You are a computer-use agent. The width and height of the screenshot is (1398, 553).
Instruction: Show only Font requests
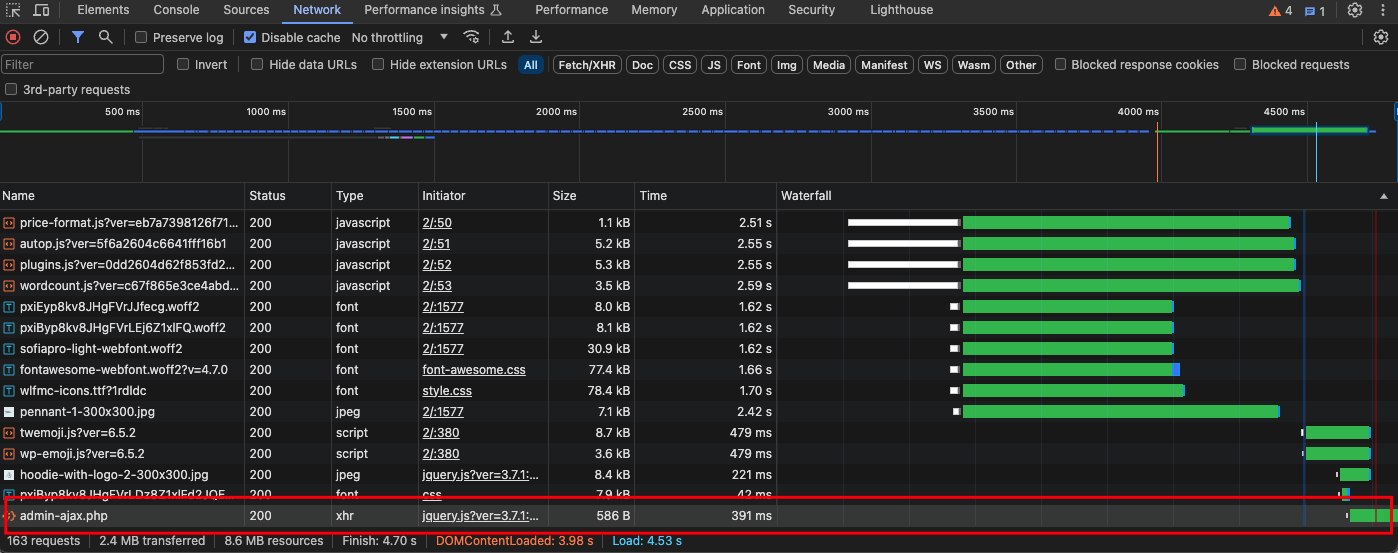(749, 65)
